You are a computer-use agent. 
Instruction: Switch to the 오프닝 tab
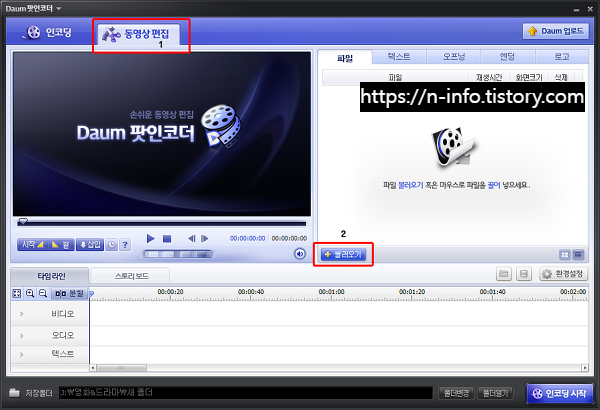pyautogui.click(x=453, y=57)
